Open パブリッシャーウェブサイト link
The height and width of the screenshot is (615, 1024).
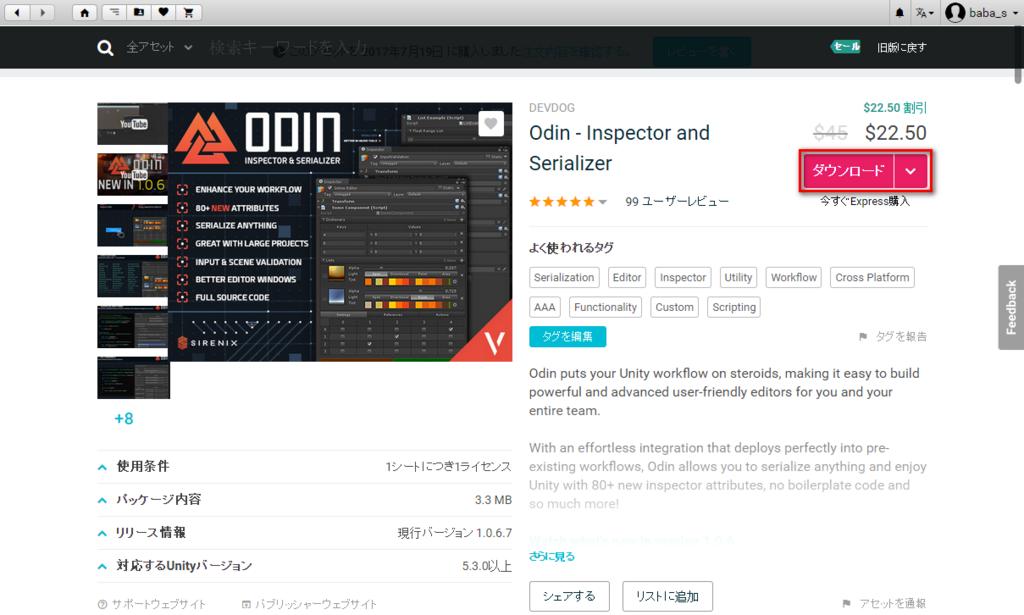309,604
